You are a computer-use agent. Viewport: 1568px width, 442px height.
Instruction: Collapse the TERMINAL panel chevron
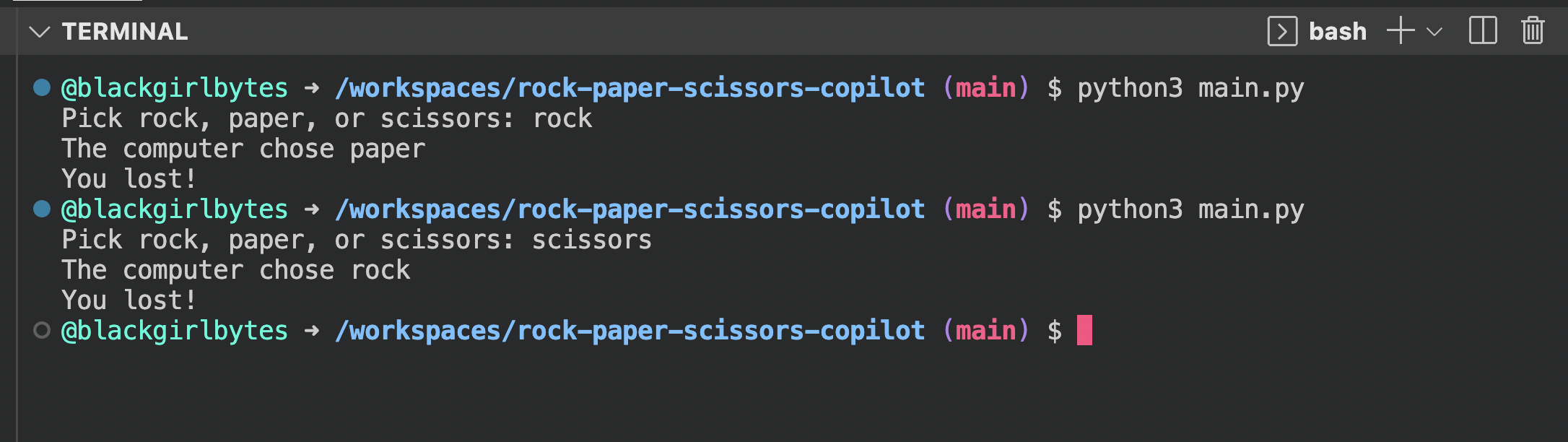[39, 32]
